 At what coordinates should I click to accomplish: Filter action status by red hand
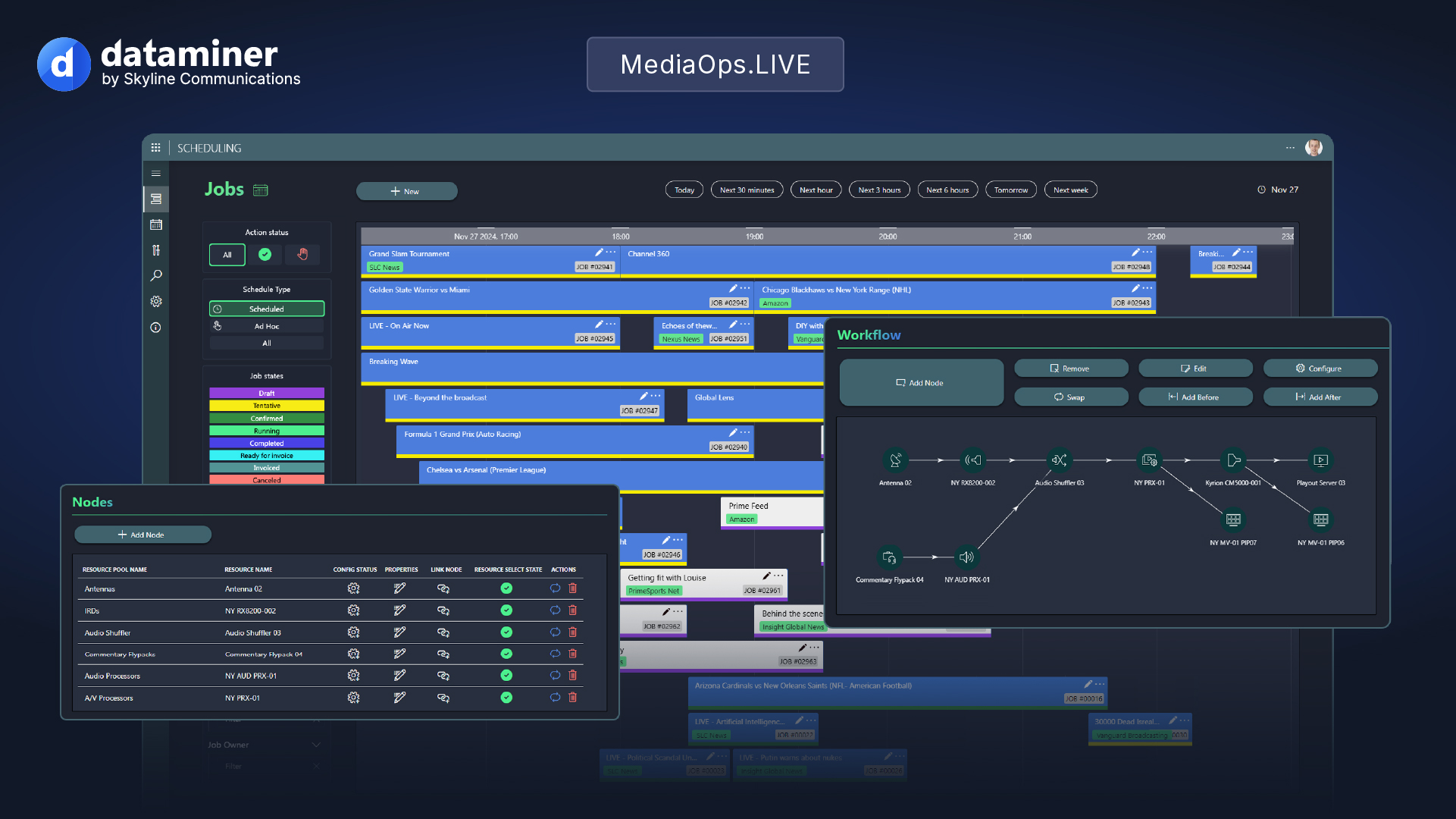point(302,255)
